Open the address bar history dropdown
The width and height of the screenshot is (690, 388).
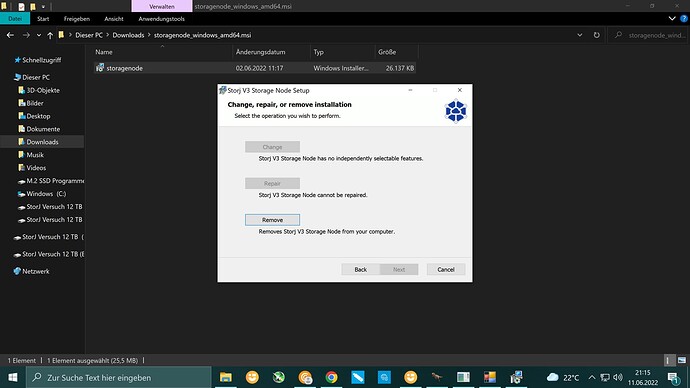point(580,35)
